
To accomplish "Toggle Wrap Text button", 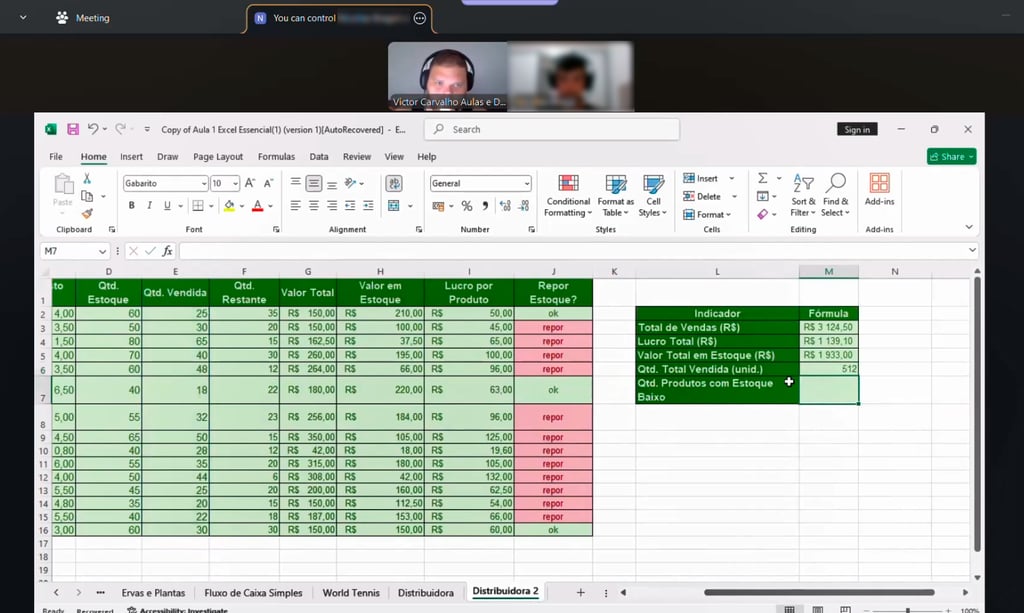I will click(394, 183).
